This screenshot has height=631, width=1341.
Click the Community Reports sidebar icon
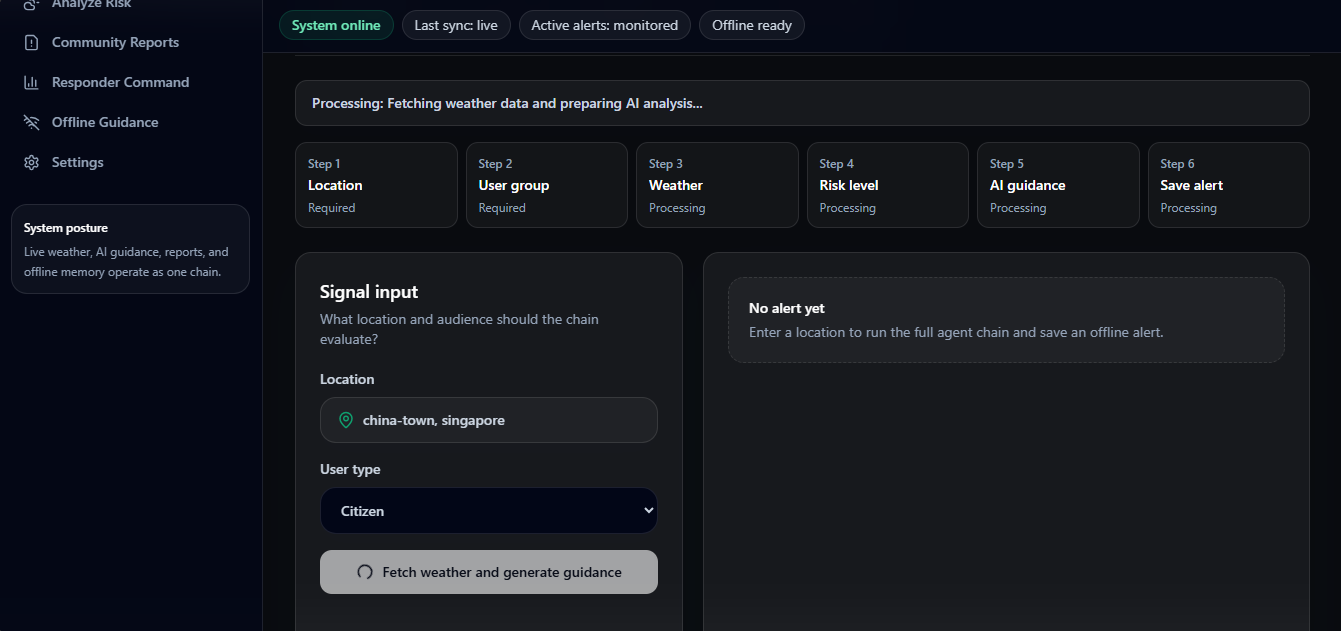tap(32, 42)
